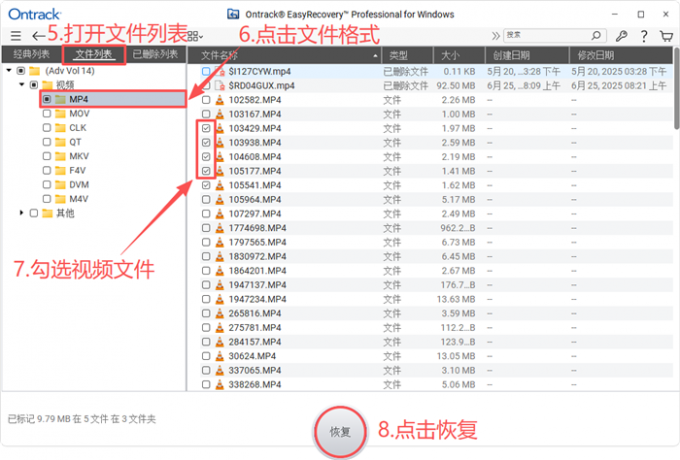Screen dimensions: 680x460
Task: Expand the 其他 folder node
Action: coord(21,213)
